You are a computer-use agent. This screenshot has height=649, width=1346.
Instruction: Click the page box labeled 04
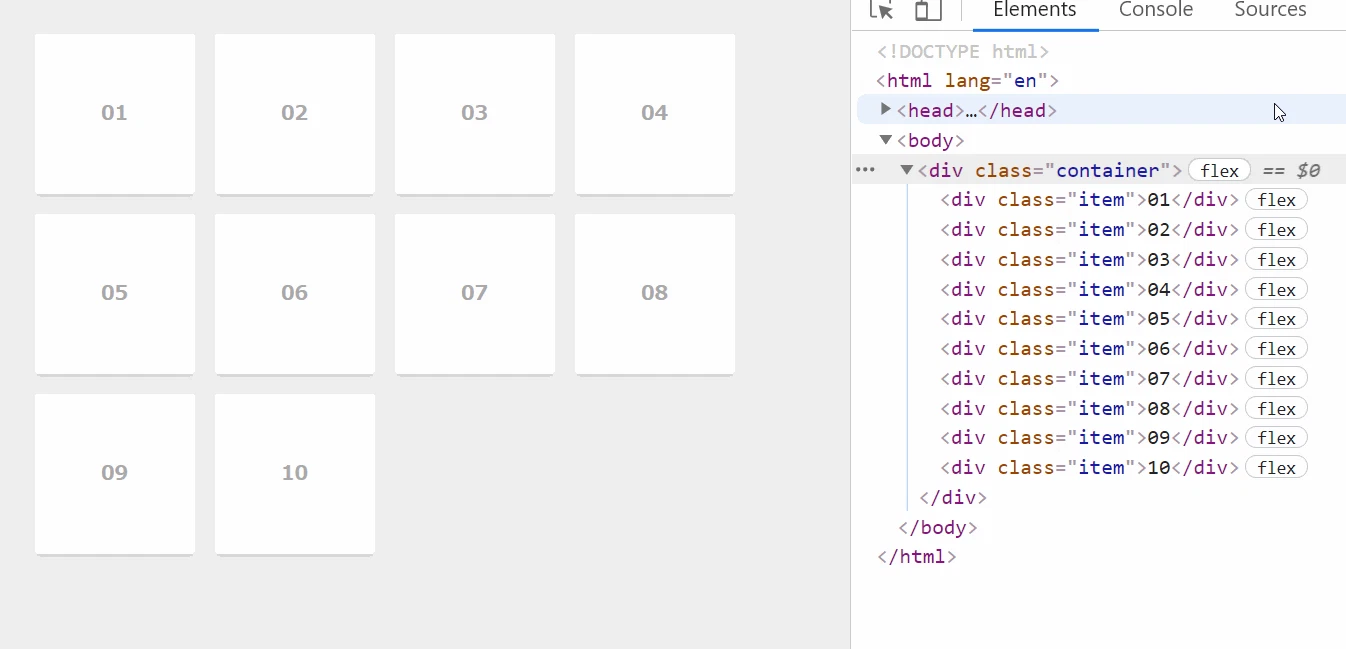tap(655, 114)
